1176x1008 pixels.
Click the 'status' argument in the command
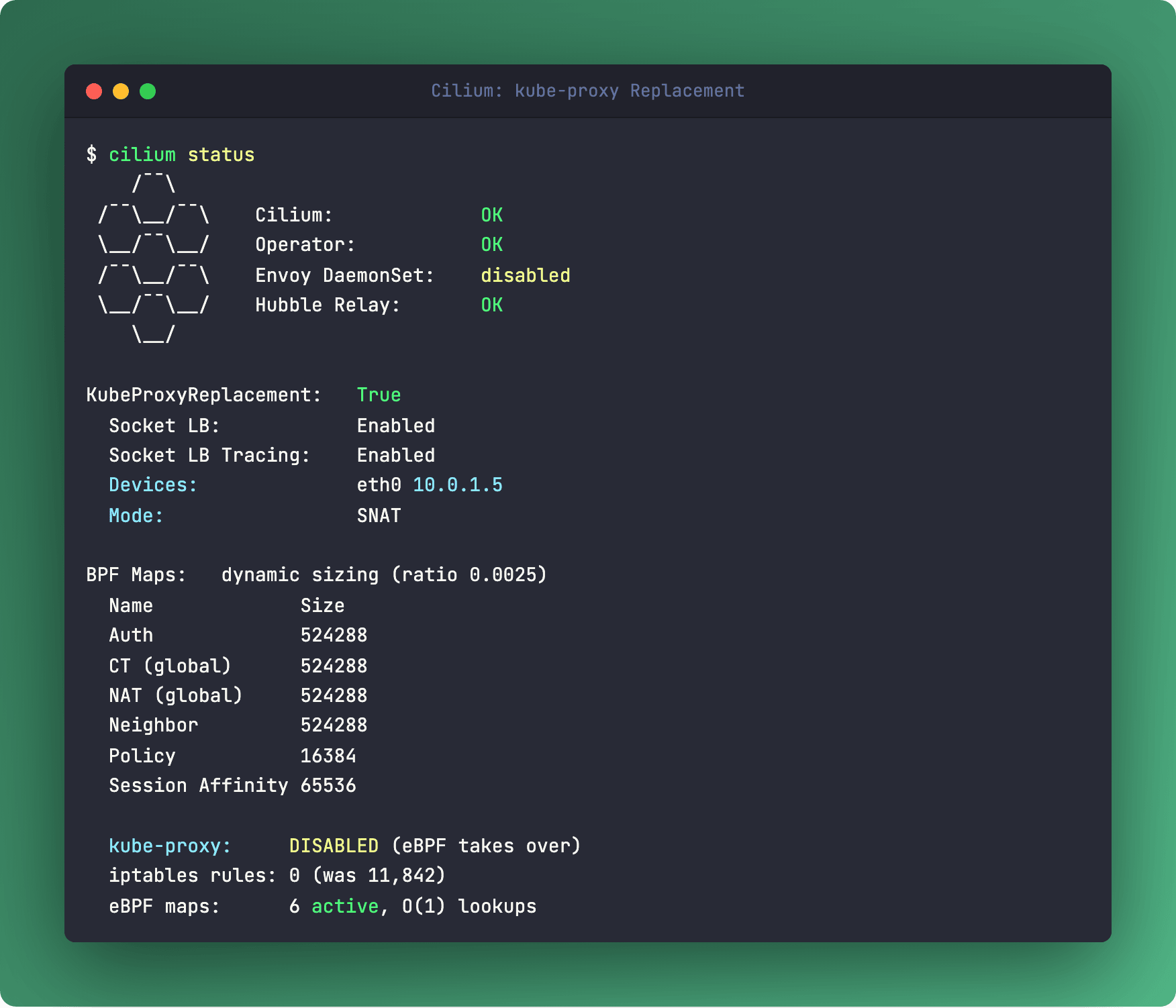[x=221, y=155]
